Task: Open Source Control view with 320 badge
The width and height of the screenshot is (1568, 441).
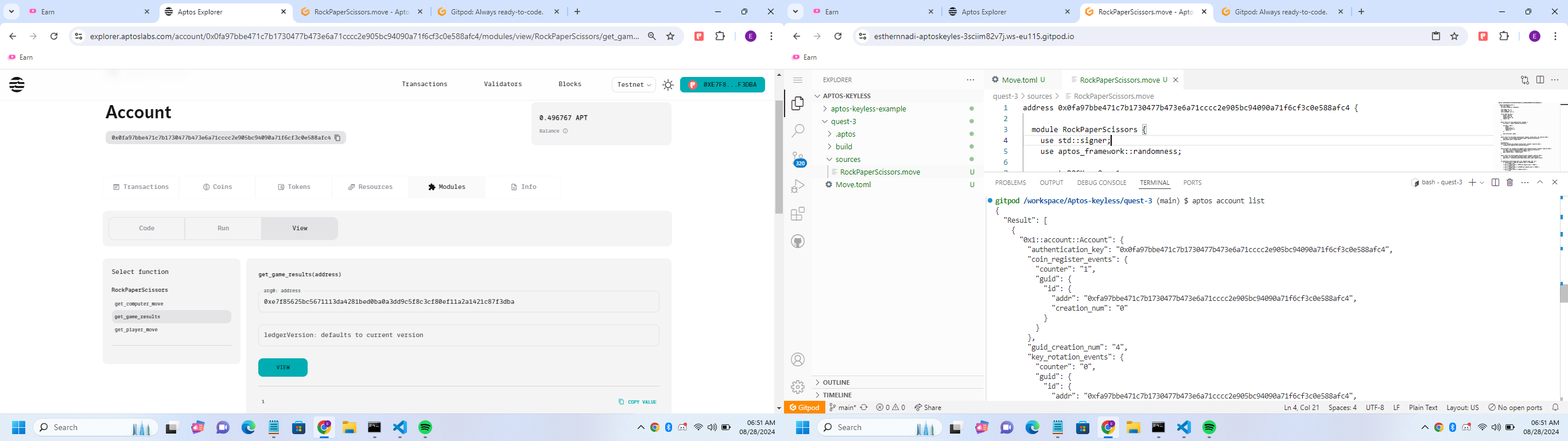Action: click(x=798, y=159)
